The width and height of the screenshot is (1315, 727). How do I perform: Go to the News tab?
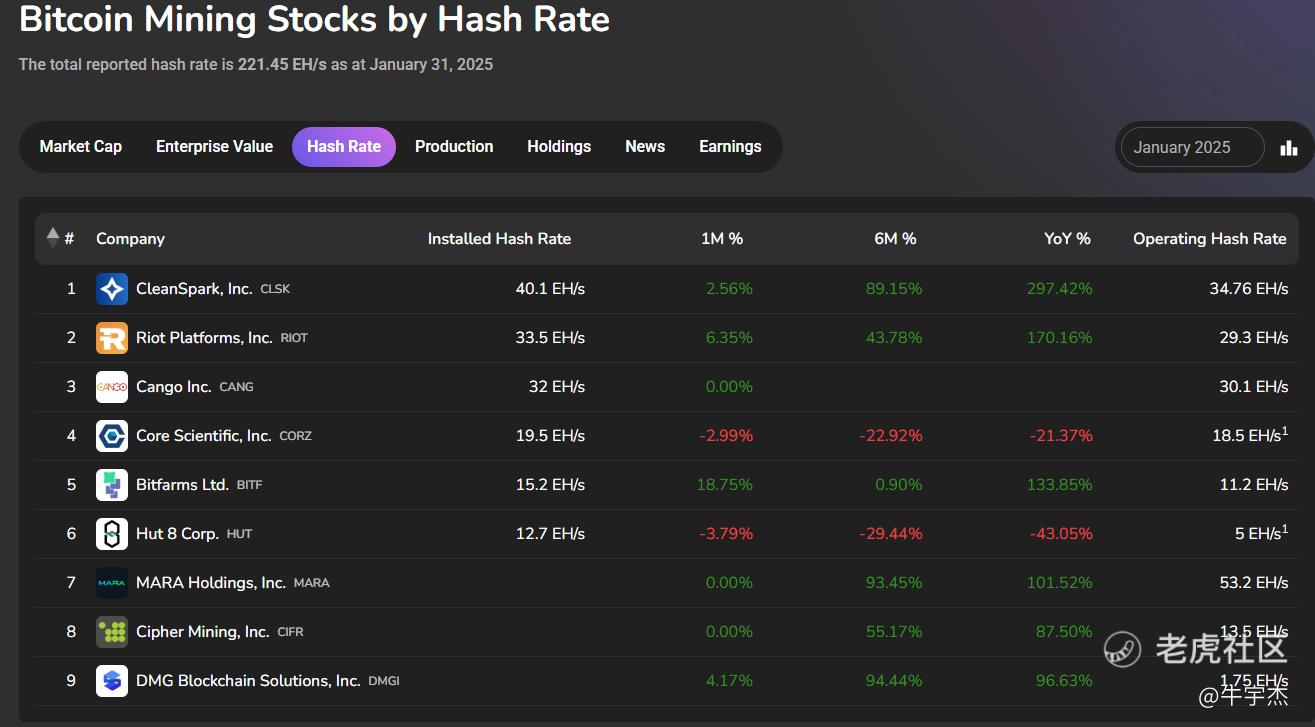(645, 147)
